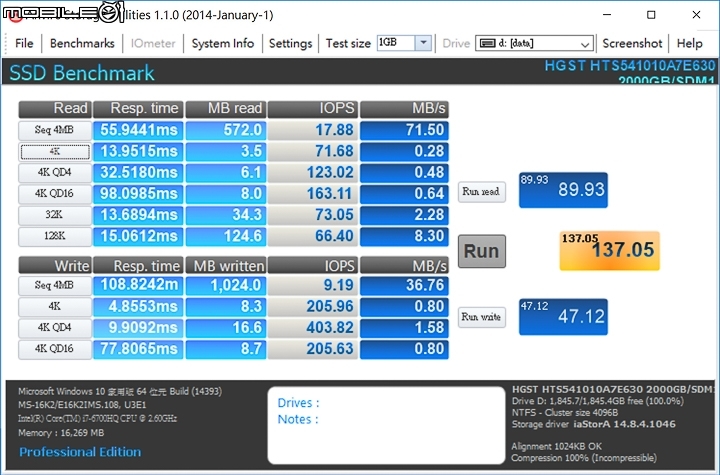This screenshot has height=475, width=720.
Task: Open the Drive selection combo box
Action: [534, 43]
